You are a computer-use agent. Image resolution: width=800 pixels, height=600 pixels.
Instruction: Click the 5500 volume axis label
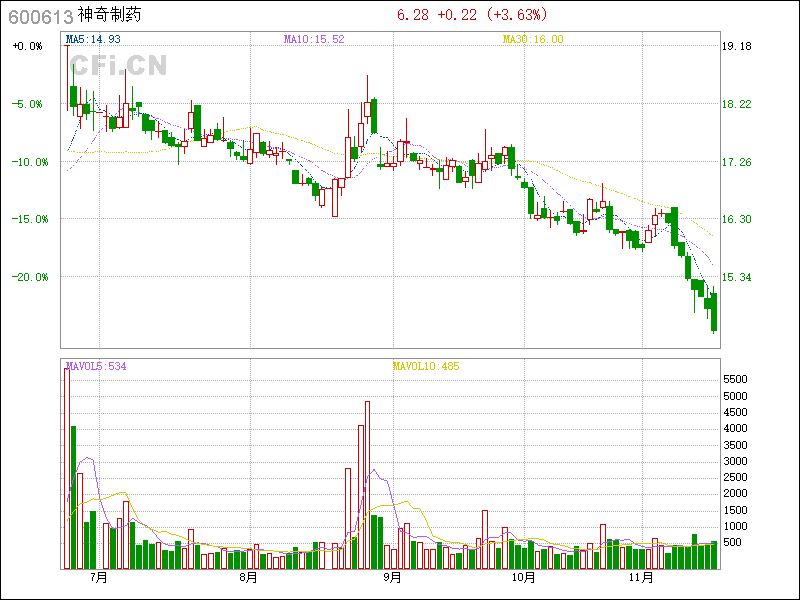coord(736,380)
